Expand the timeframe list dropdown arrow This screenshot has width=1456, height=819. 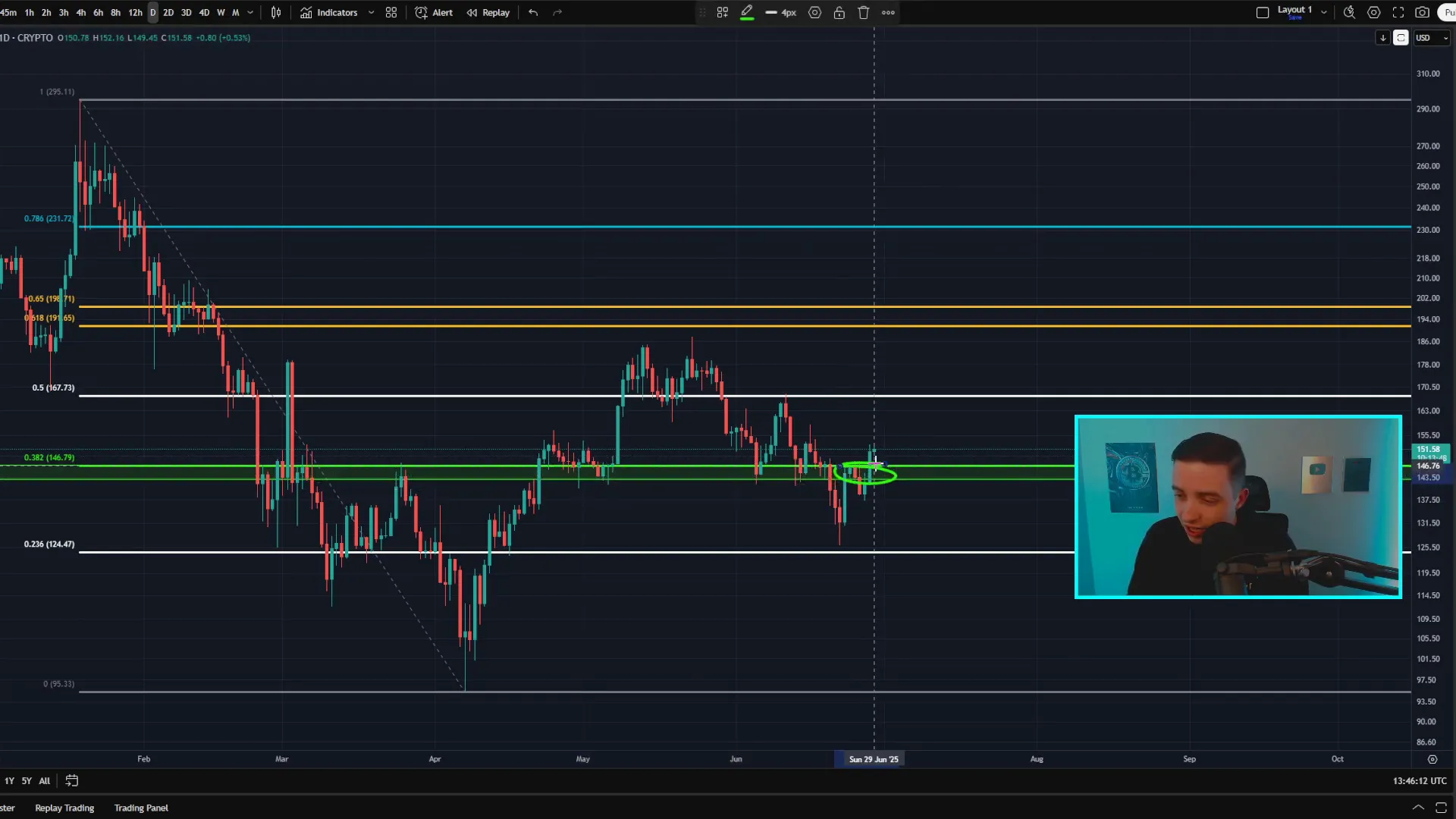pyautogui.click(x=250, y=12)
